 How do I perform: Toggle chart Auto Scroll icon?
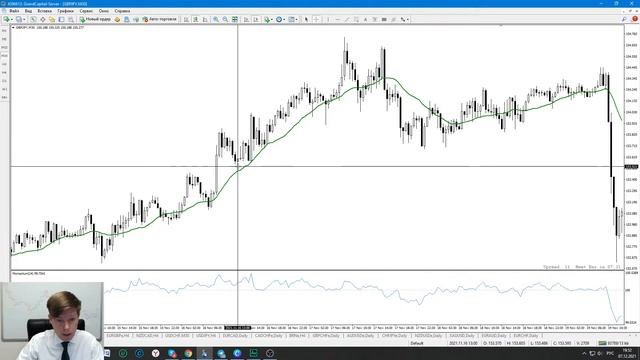point(247,19)
